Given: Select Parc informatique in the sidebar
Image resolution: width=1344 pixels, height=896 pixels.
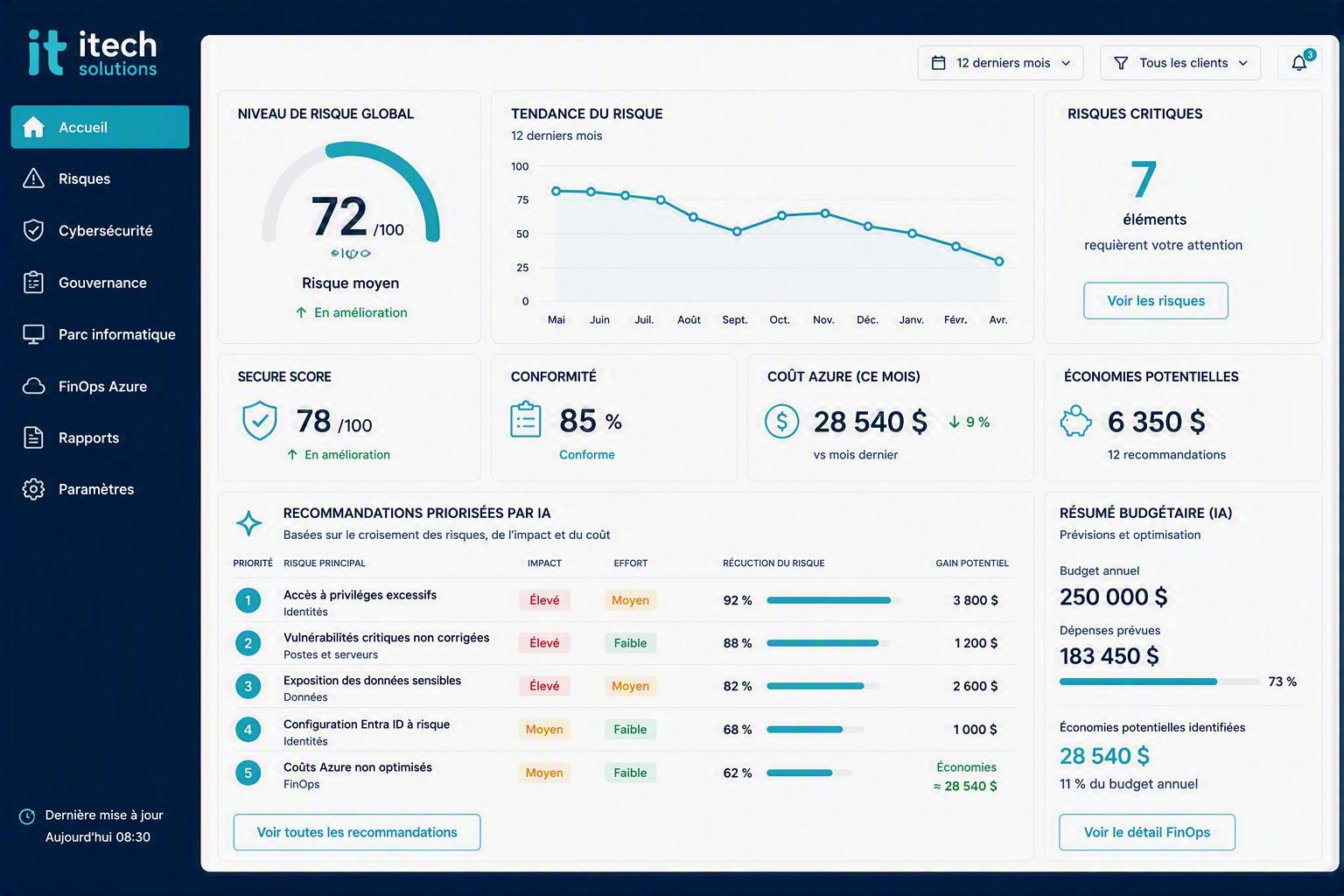Looking at the screenshot, I should coord(100,334).
